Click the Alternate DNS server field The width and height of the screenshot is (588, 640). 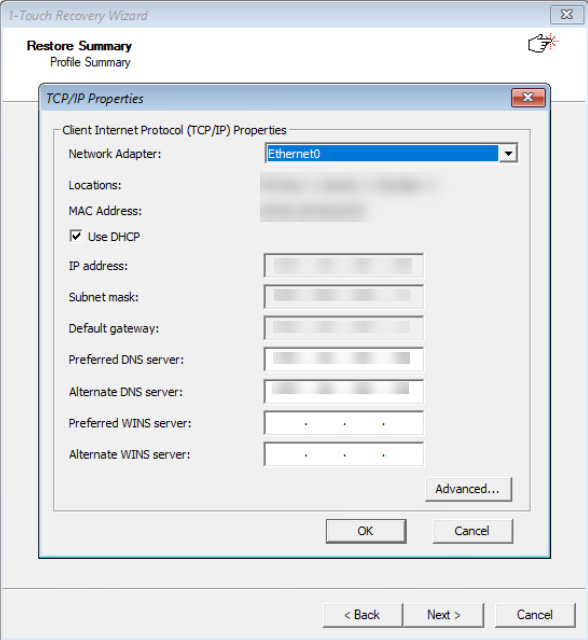click(x=344, y=391)
